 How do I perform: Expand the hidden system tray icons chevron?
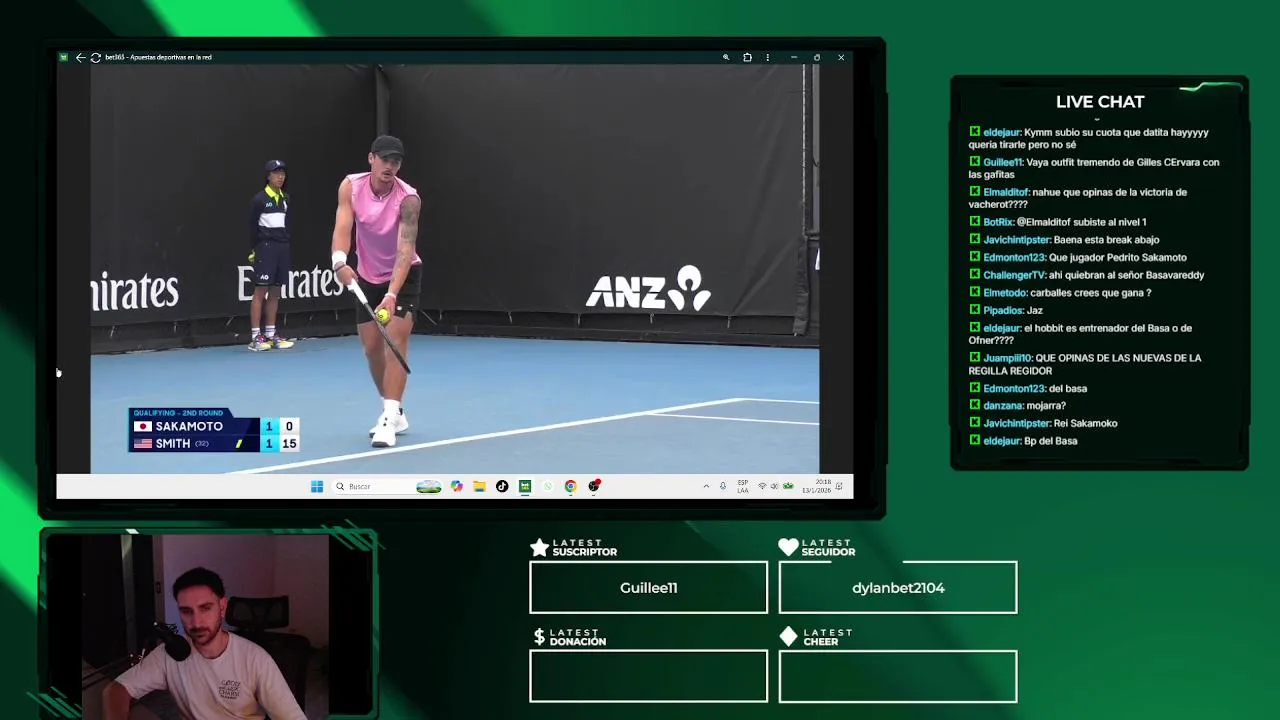706,486
